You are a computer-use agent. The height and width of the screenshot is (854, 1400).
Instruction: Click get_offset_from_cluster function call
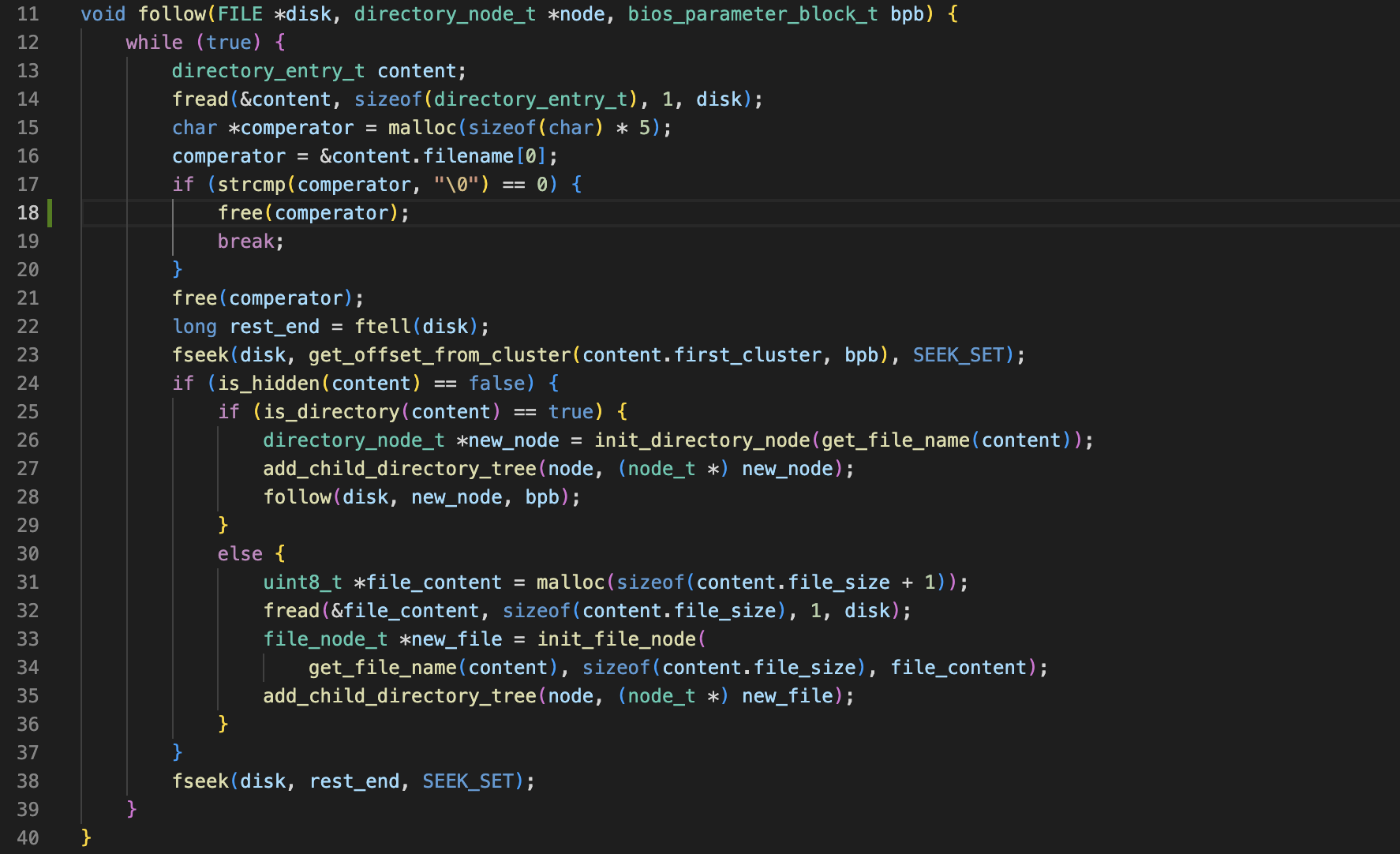440,355
